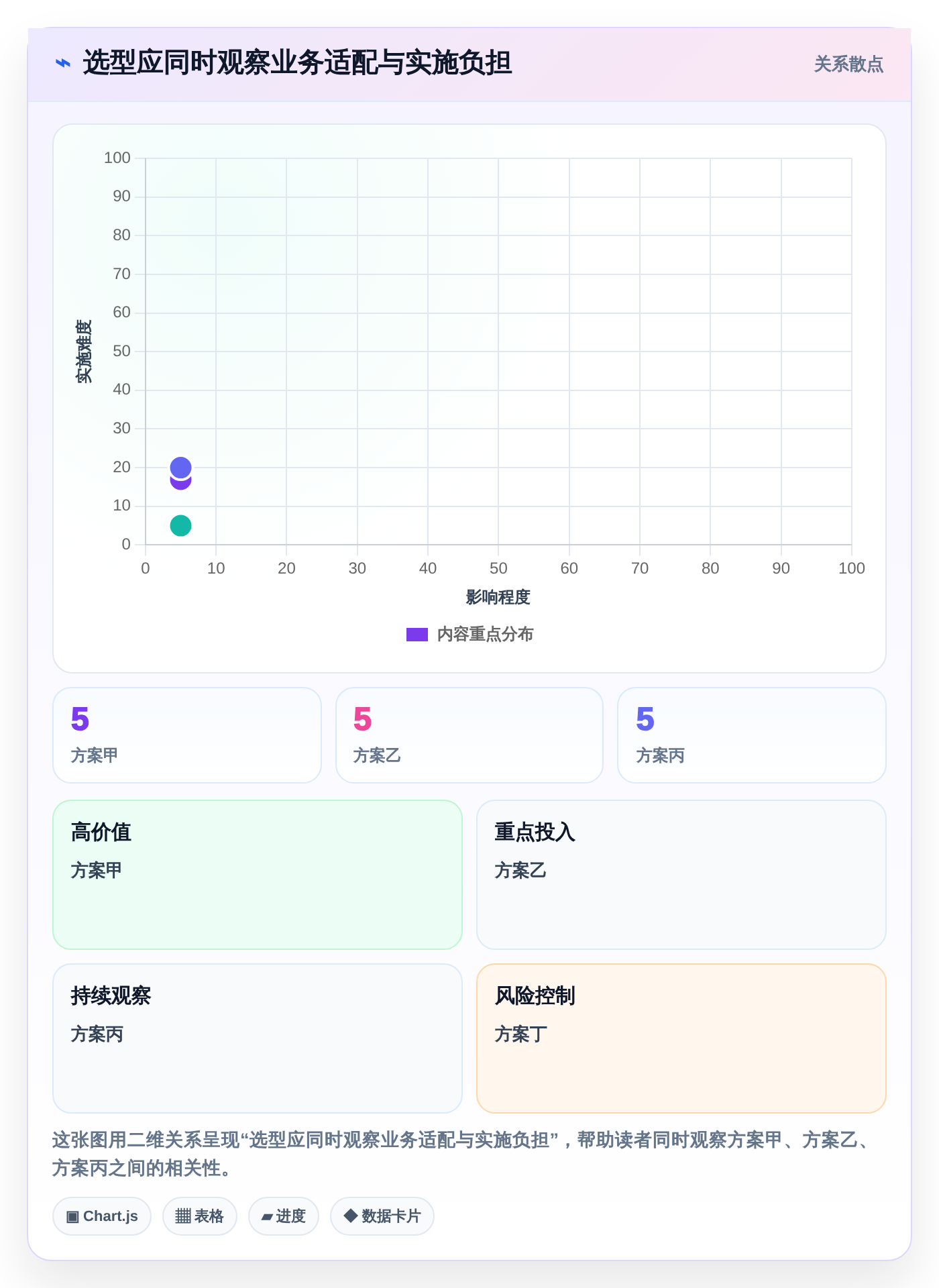Click the 内容重点分布 legend text
The width and height of the screenshot is (939, 1288).
coord(485,635)
